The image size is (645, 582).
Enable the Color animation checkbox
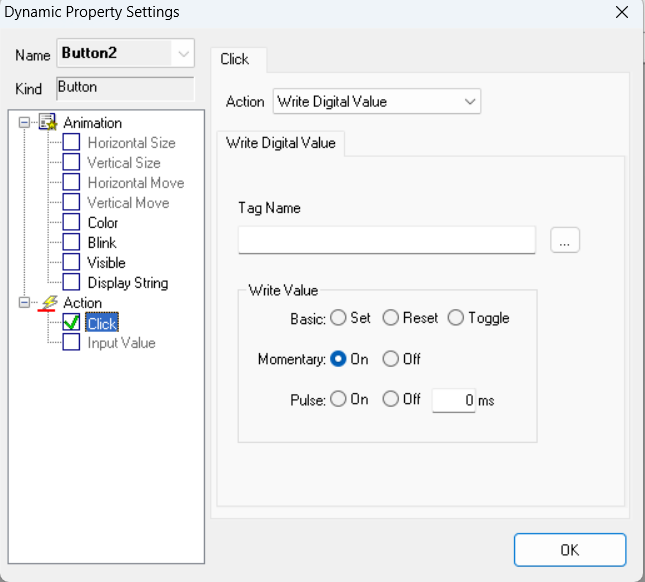coord(71,223)
